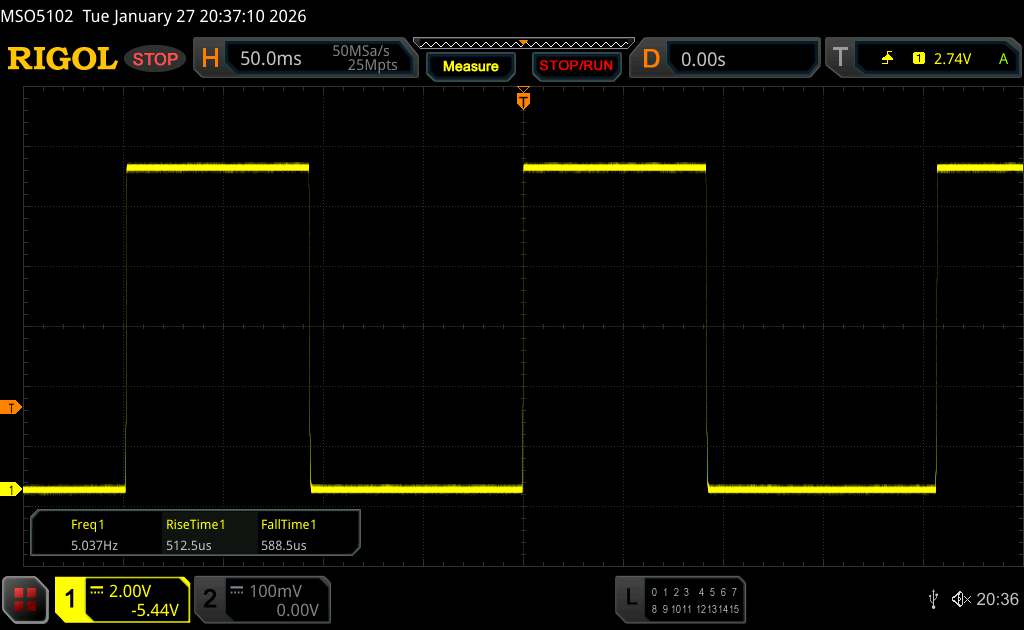Select the RiseTime1 measurement result
Screen dimensions: 1024x630
coord(195,534)
